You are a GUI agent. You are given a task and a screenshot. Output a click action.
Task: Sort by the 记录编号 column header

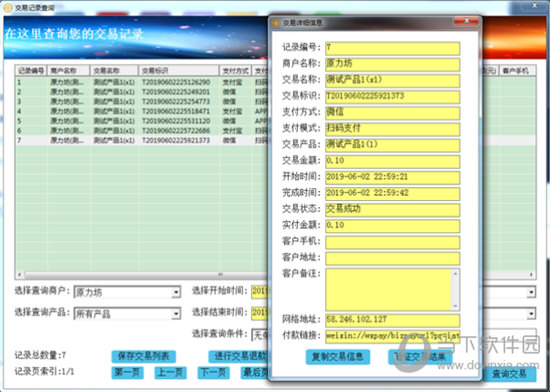(x=31, y=71)
